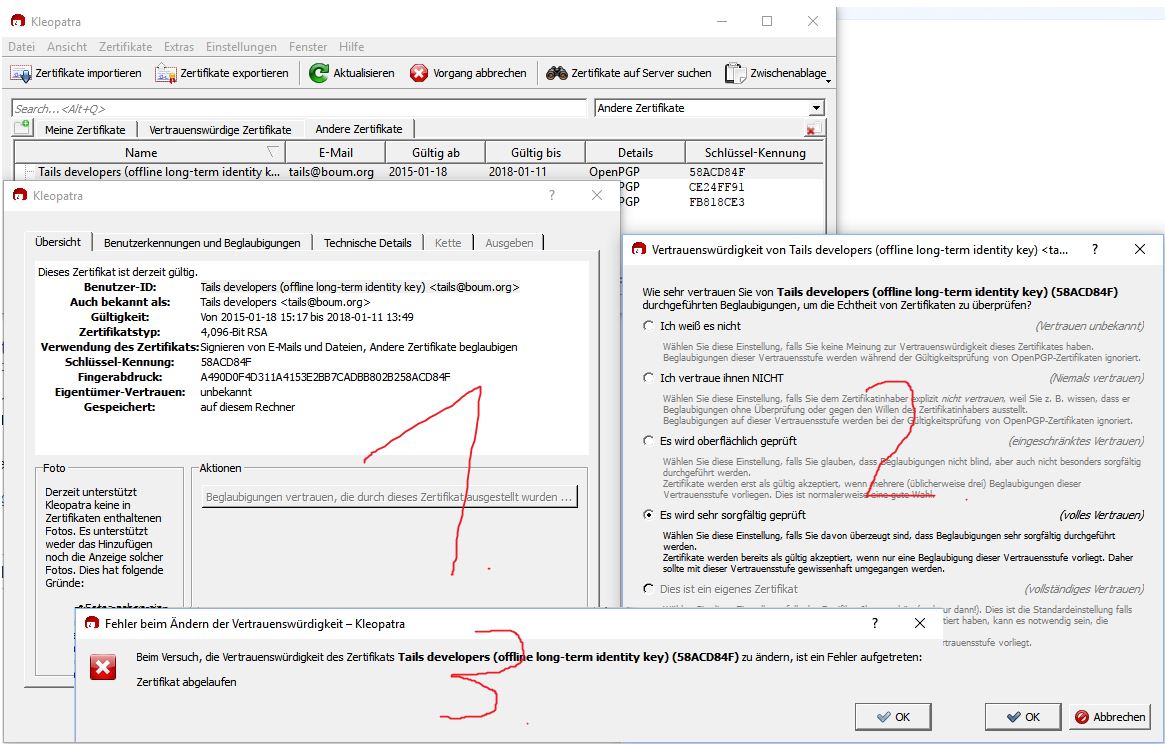Click the Search certificate input field

pos(299,109)
